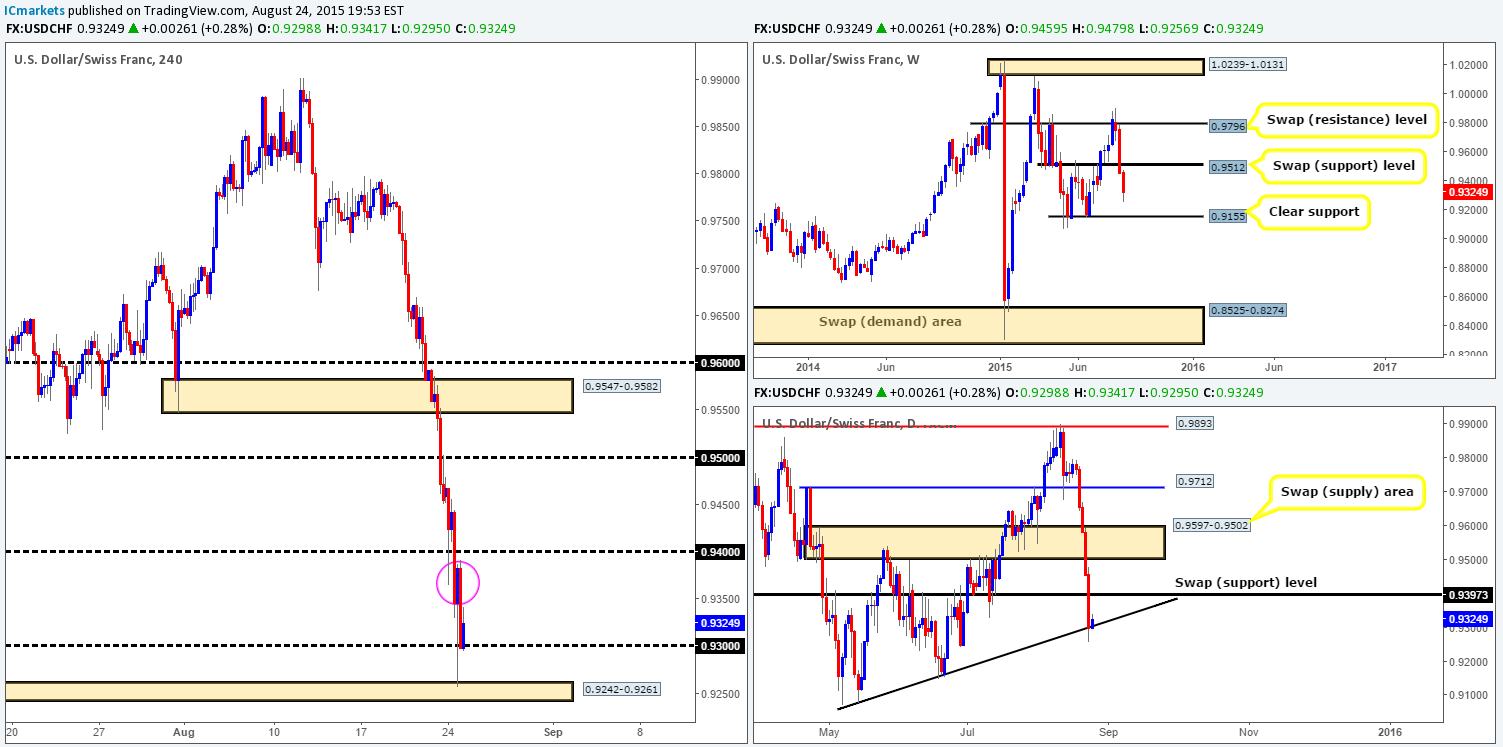Click the 0.9547-0.9582 zone label
The height and width of the screenshot is (747, 1503).
(621, 385)
